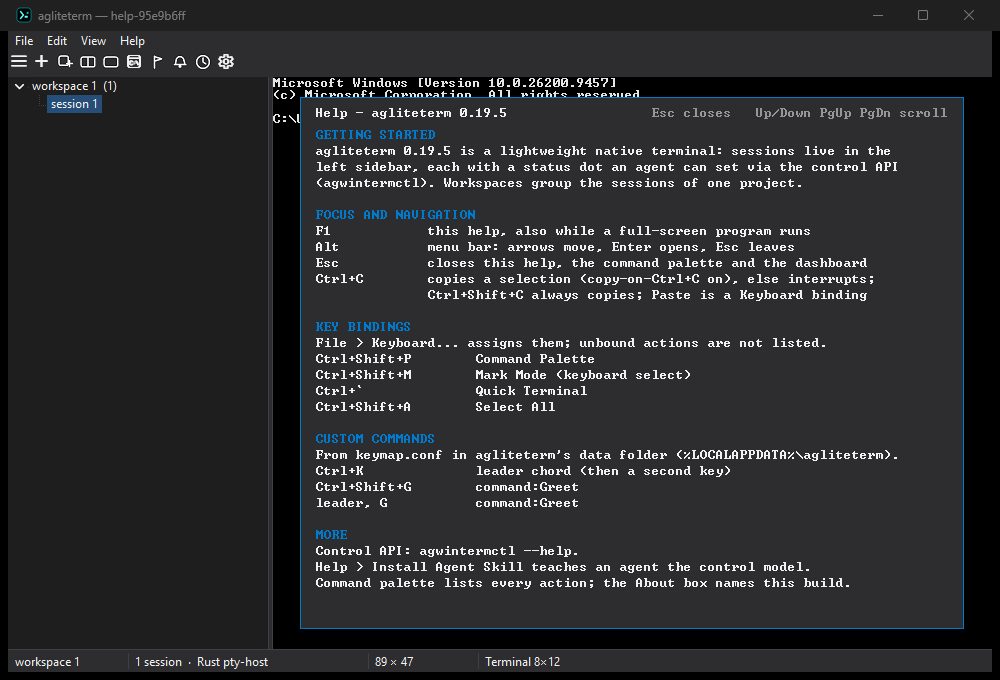
Task: Open the Help menu
Action: 132,41
